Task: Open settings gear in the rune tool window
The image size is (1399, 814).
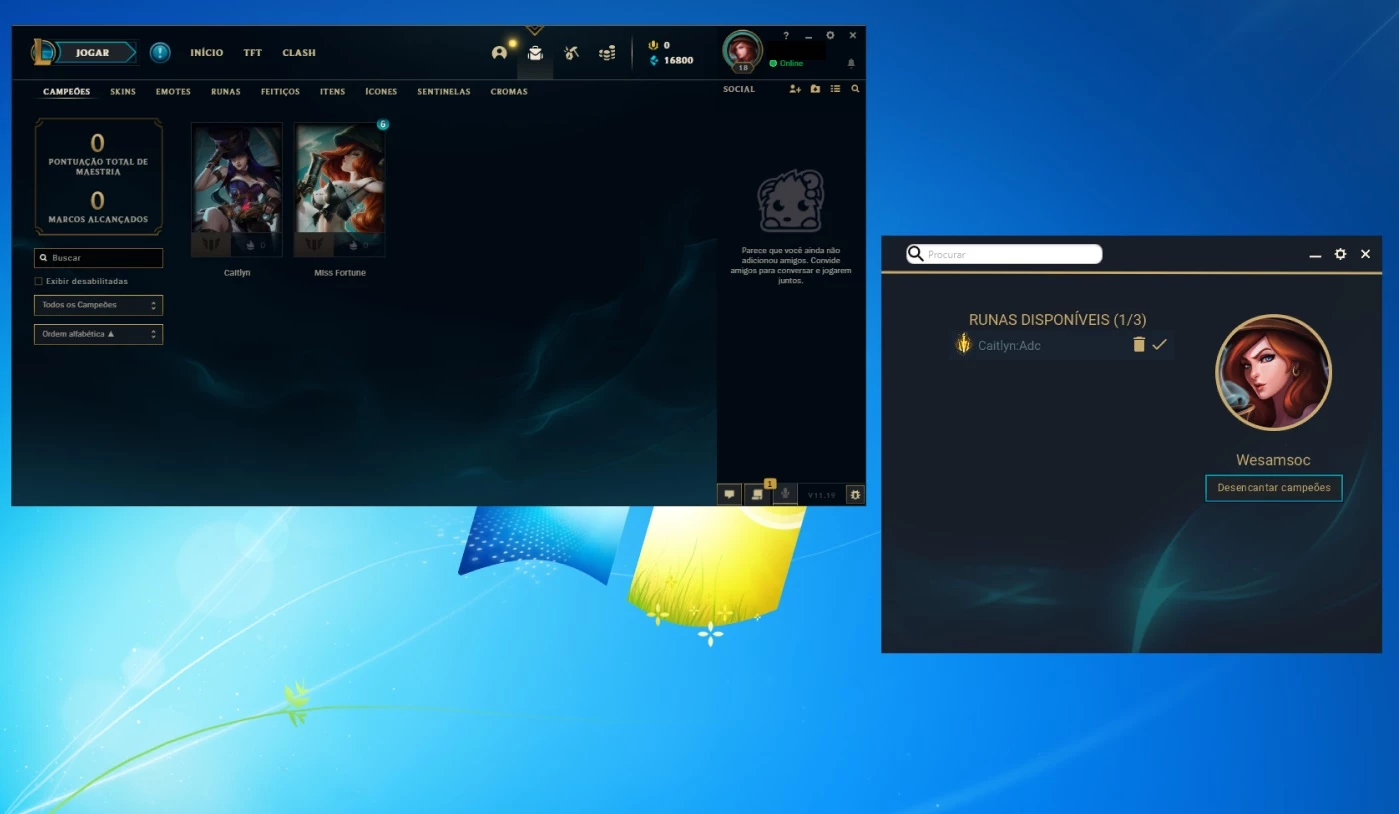Action: click(x=1340, y=255)
